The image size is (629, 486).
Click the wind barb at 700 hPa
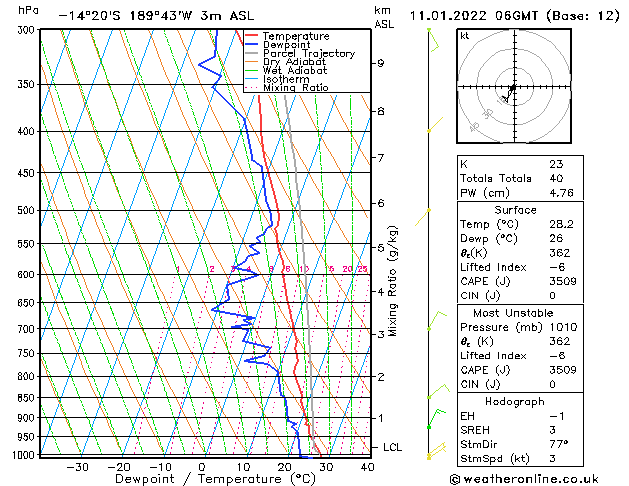pyautogui.click(x=436, y=320)
